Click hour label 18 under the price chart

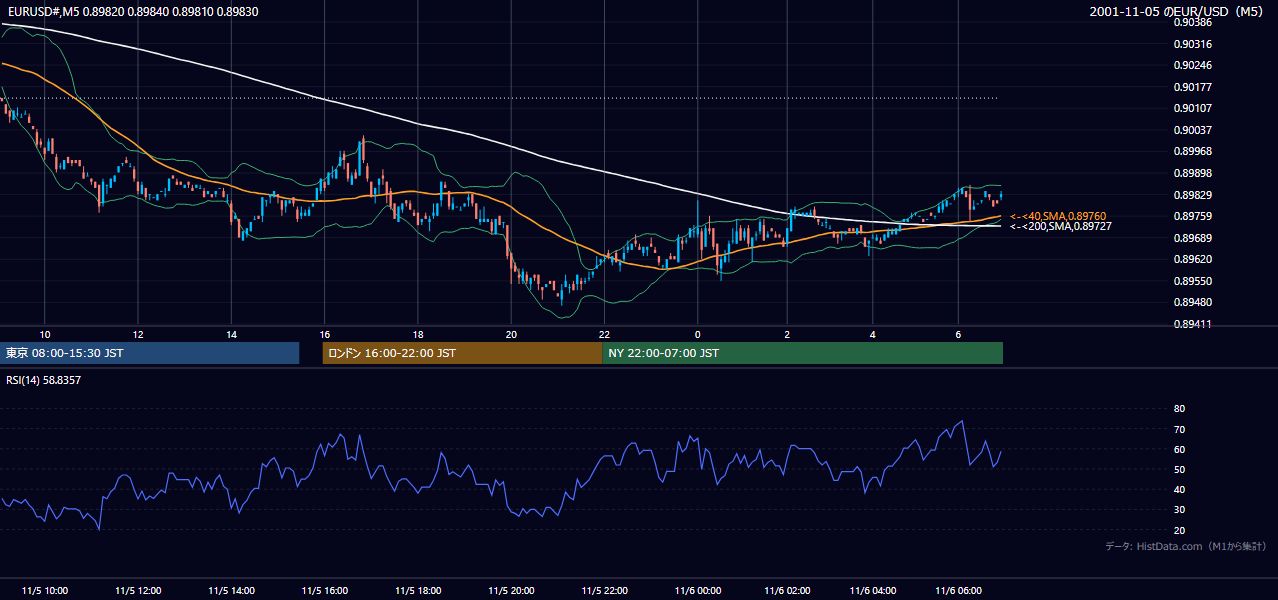point(418,334)
